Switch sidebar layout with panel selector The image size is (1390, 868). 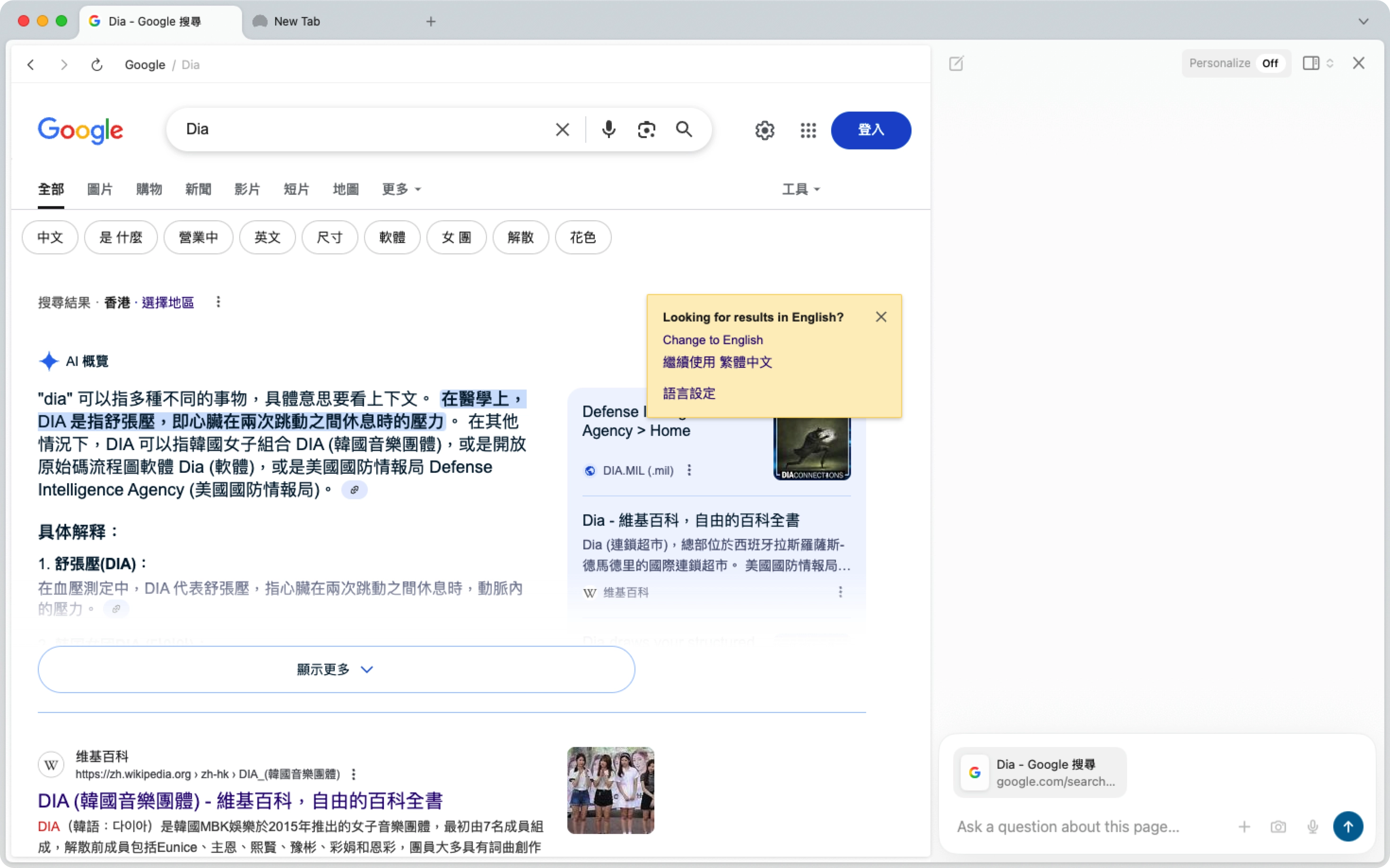1318,63
